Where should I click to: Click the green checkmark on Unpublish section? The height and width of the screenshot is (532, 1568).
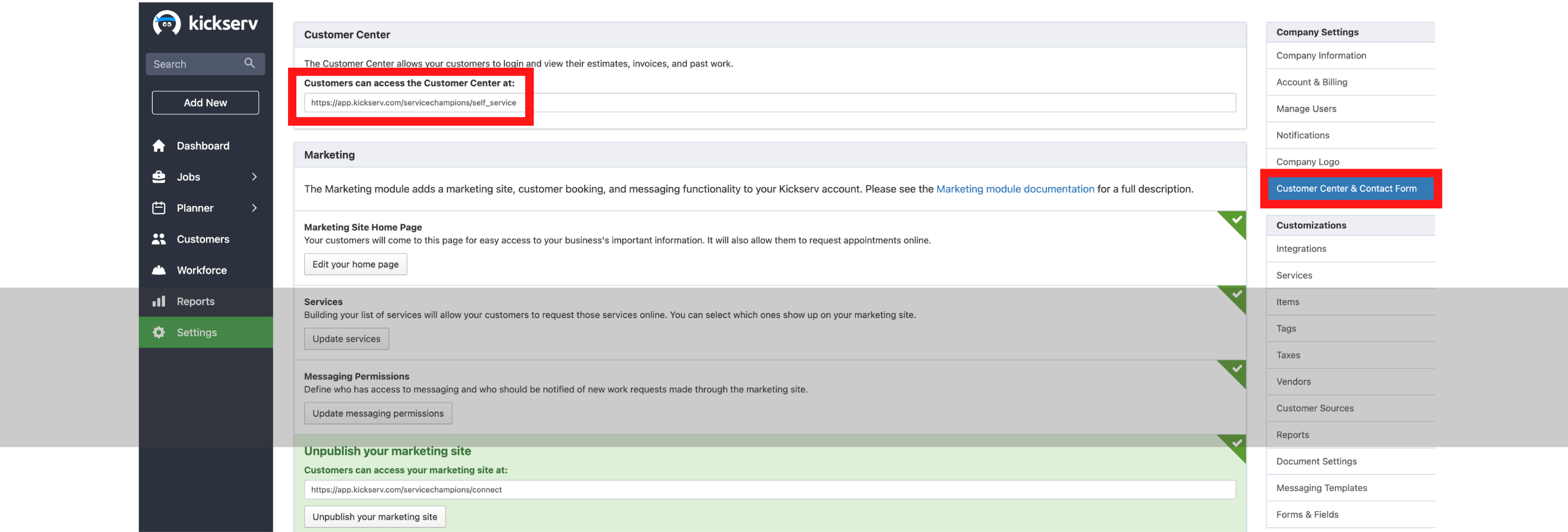point(1236,442)
